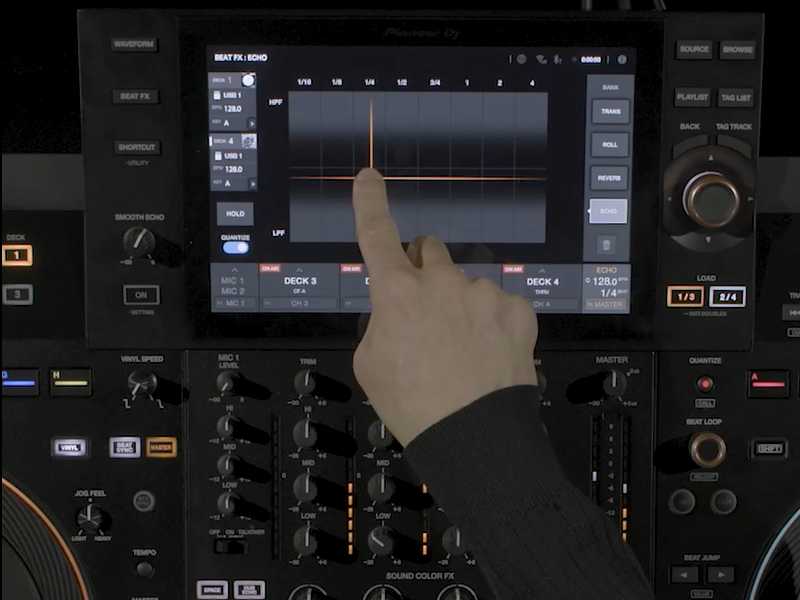Toggle the Smooth Echo ON button
Viewport: 800px width, 600px height.
(141, 295)
